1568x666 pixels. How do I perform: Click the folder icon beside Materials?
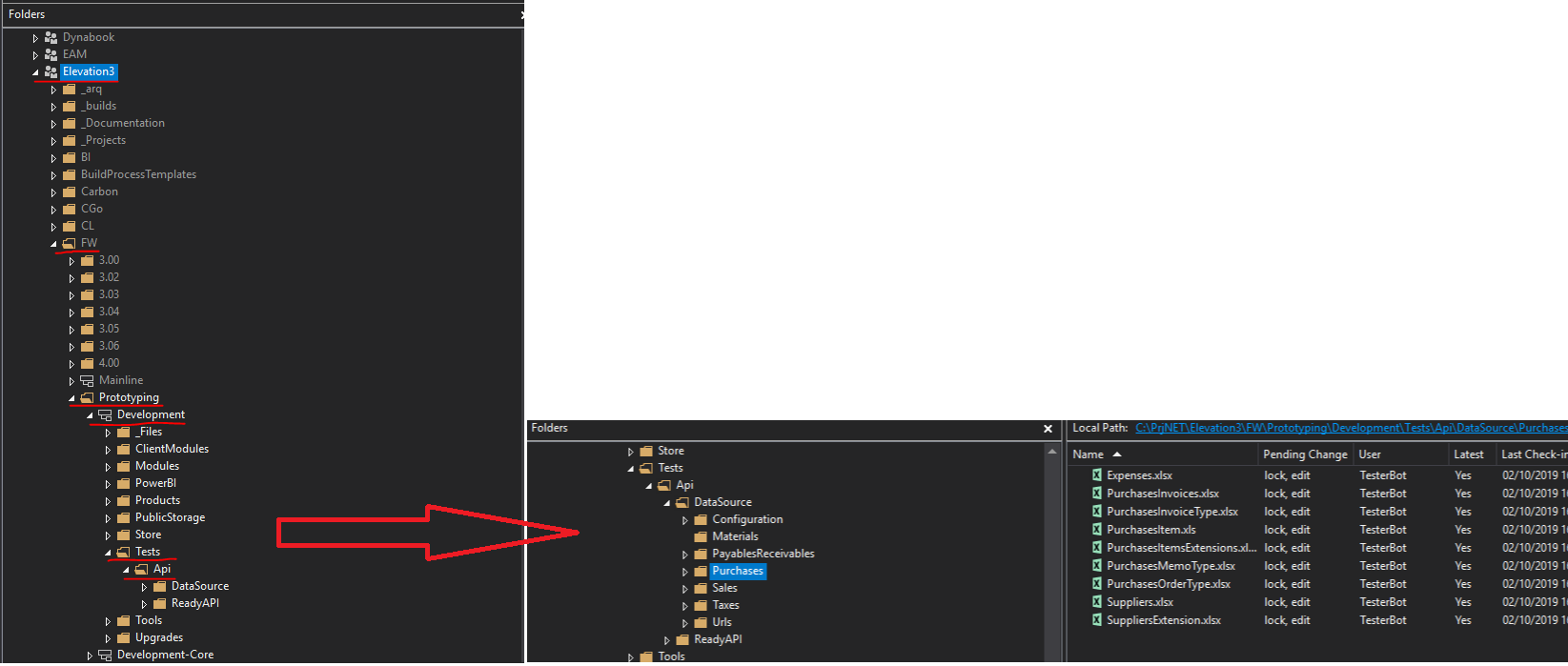pos(701,536)
